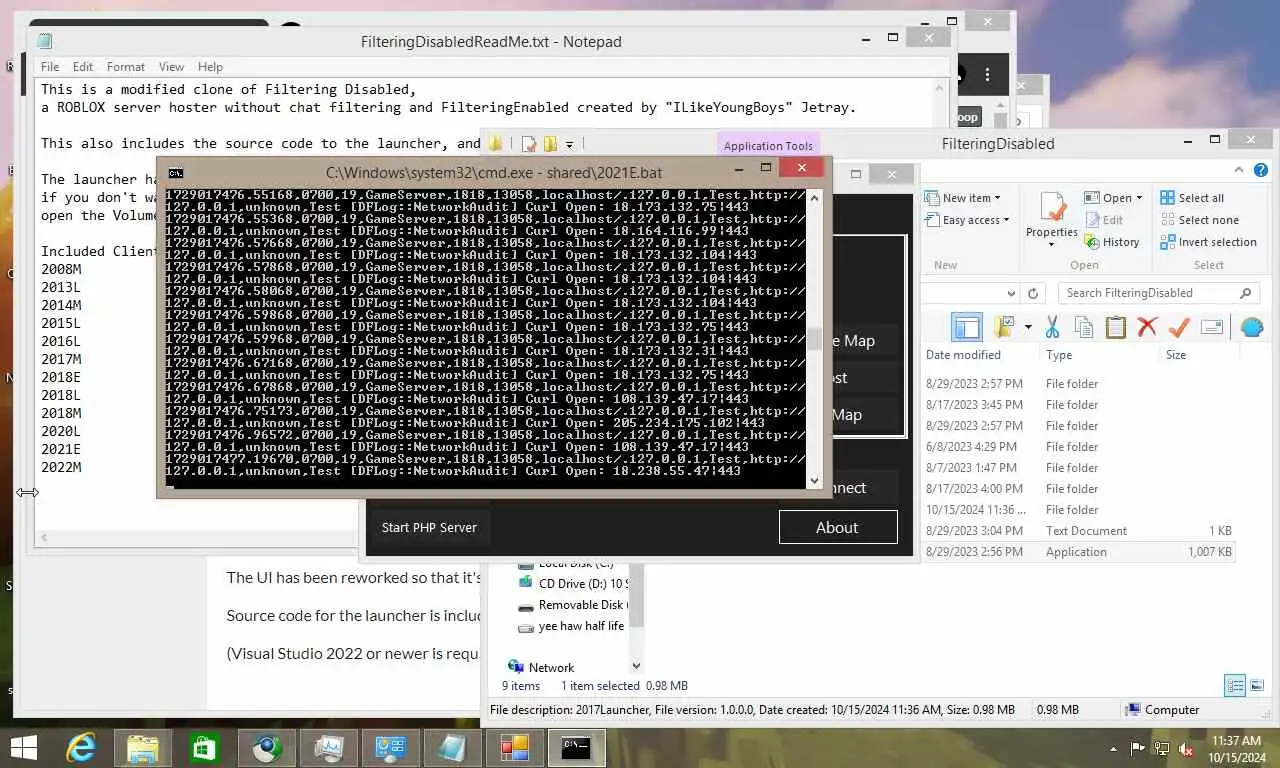
Task: Open File Explorer taskbar icon
Action: point(143,748)
